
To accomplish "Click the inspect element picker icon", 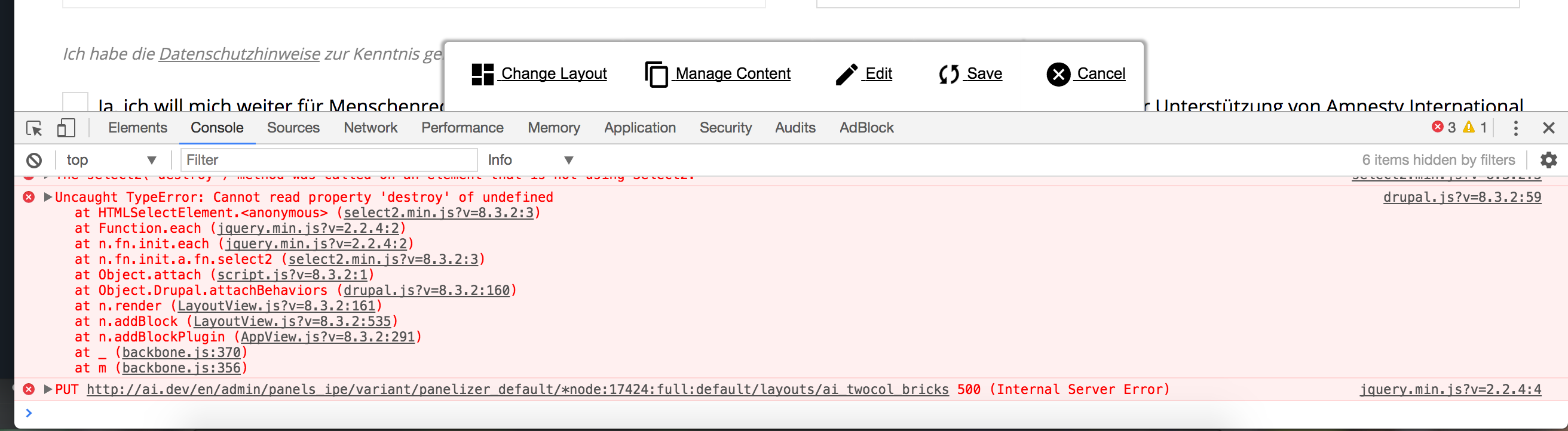I will click(x=34, y=128).
